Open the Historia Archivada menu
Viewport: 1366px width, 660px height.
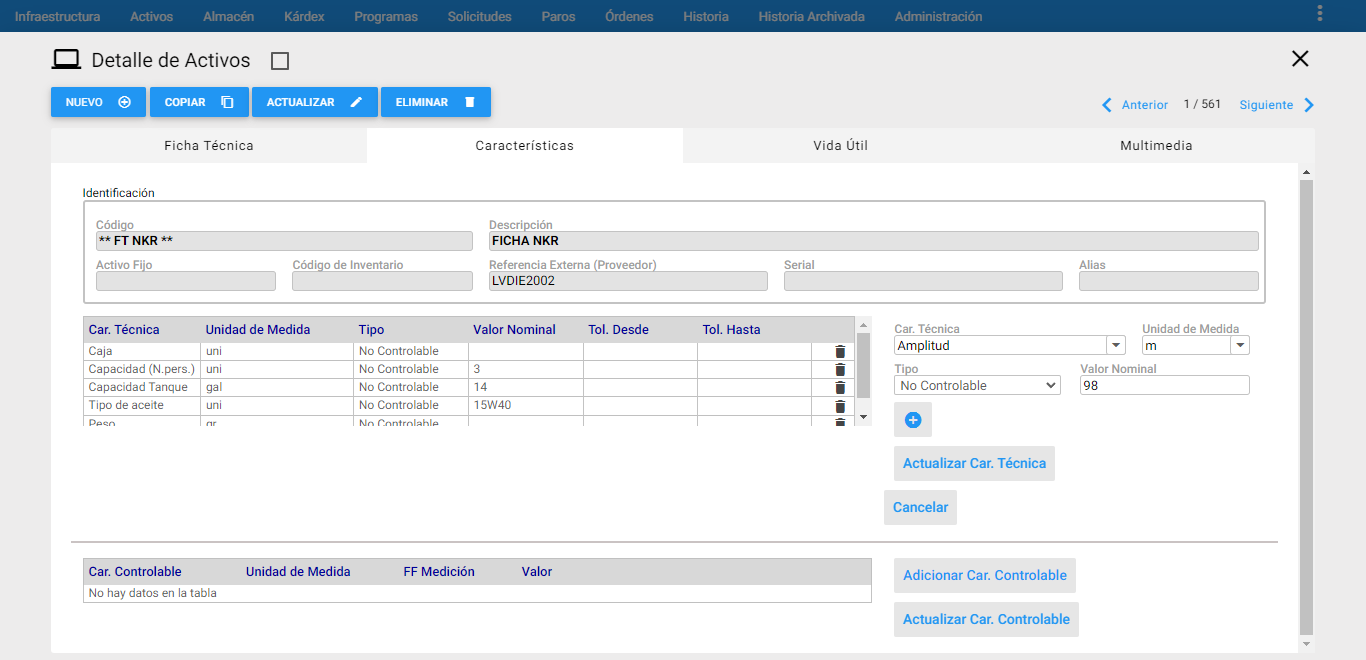[x=812, y=16]
